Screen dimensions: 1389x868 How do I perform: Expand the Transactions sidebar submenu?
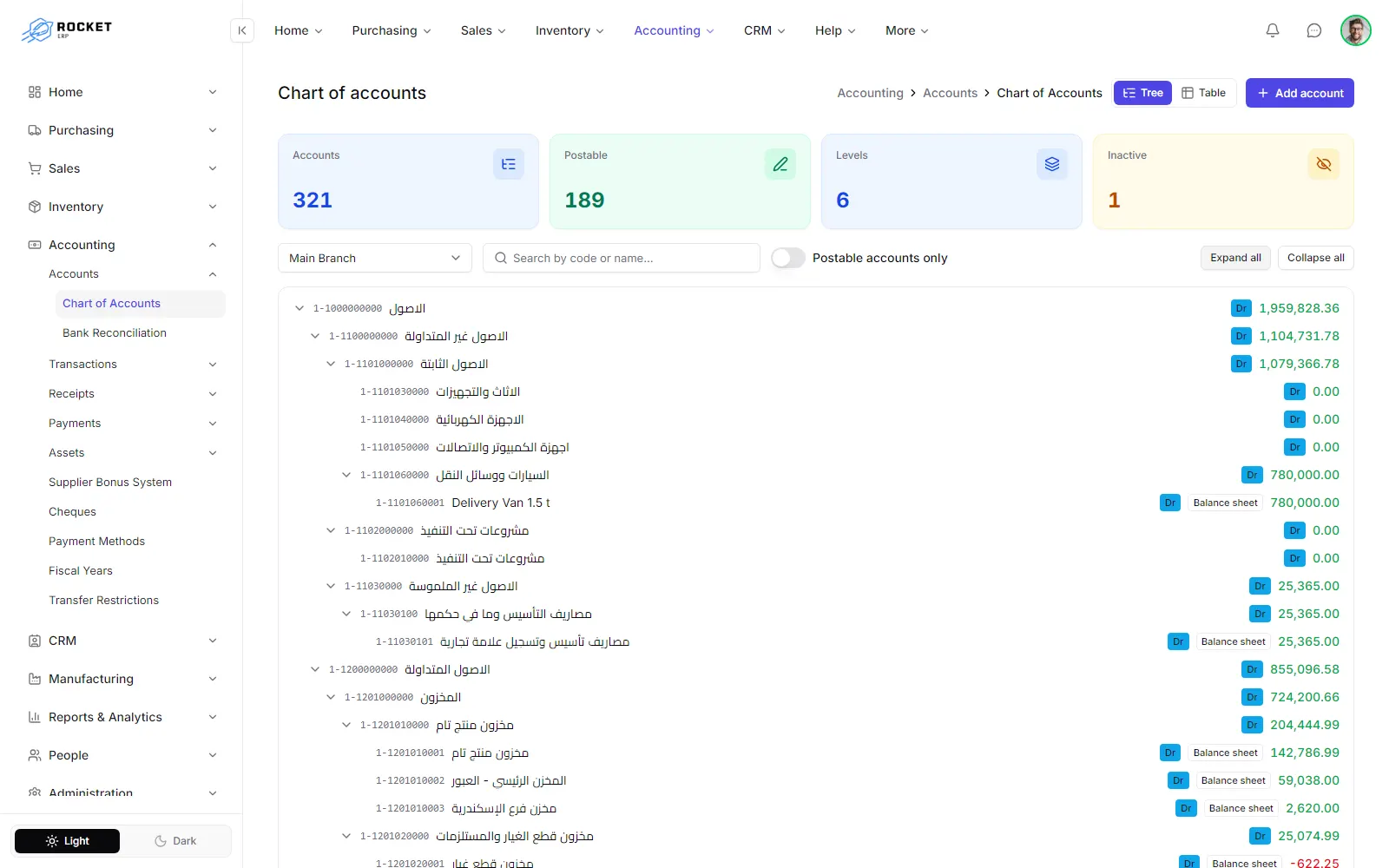pos(132,365)
